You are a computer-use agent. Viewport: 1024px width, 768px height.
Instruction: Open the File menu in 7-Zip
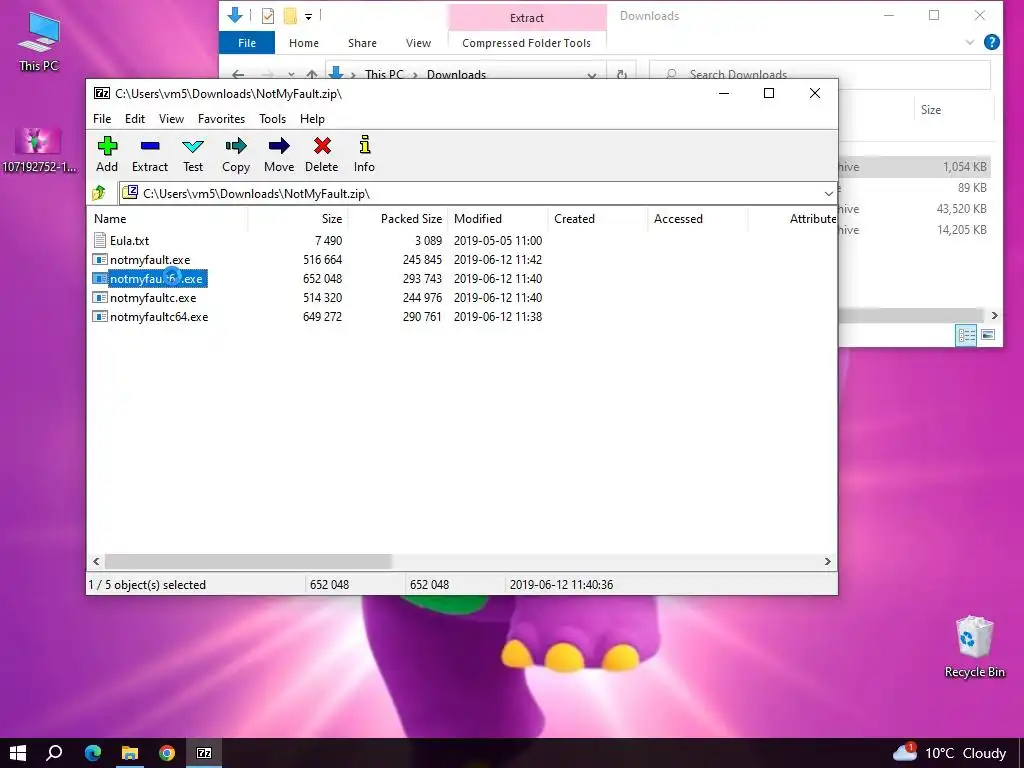(102, 119)
